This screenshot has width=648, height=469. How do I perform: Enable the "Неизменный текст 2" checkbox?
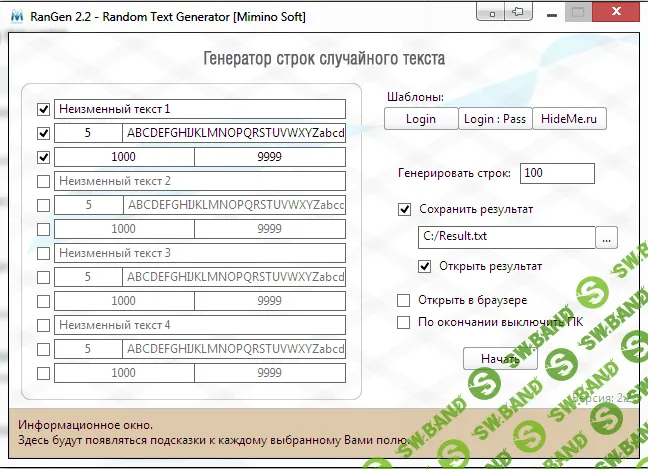pos(43,181)
